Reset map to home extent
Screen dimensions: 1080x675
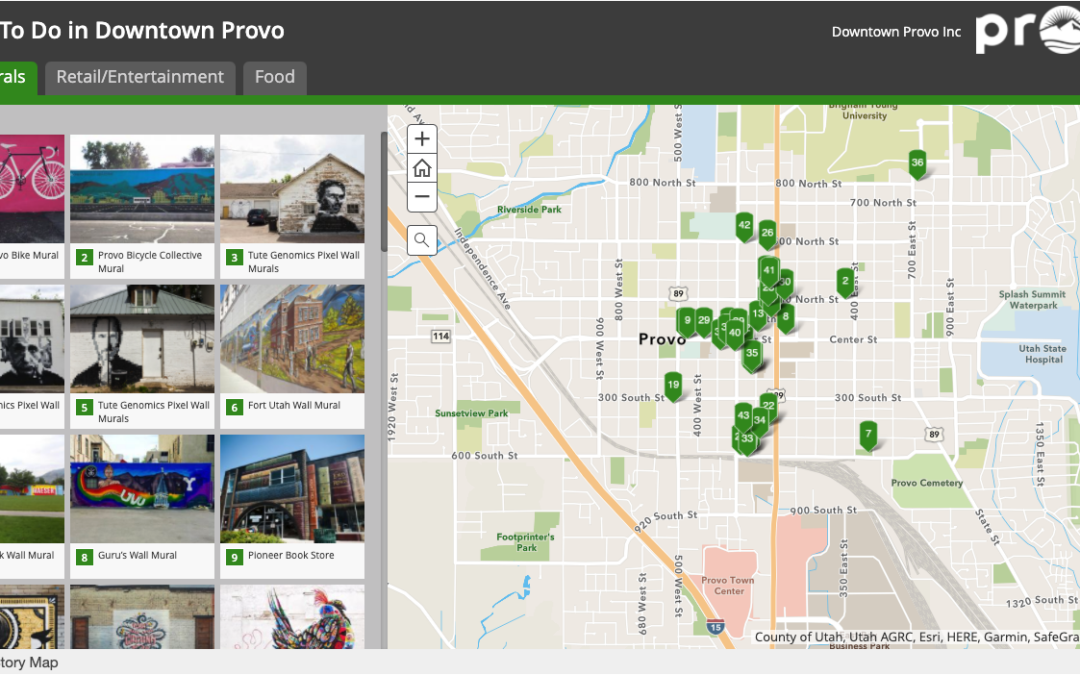(422, 168)
